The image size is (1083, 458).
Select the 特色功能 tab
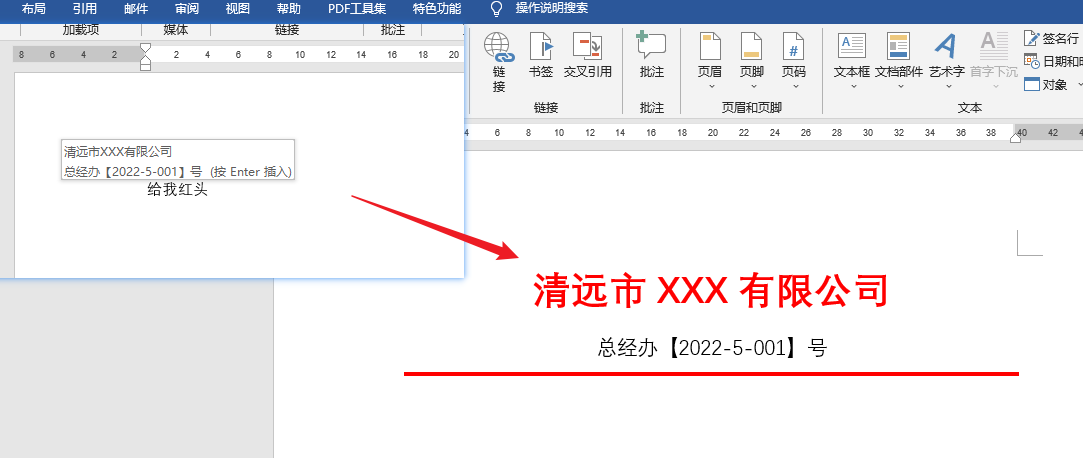pos(437,9)
